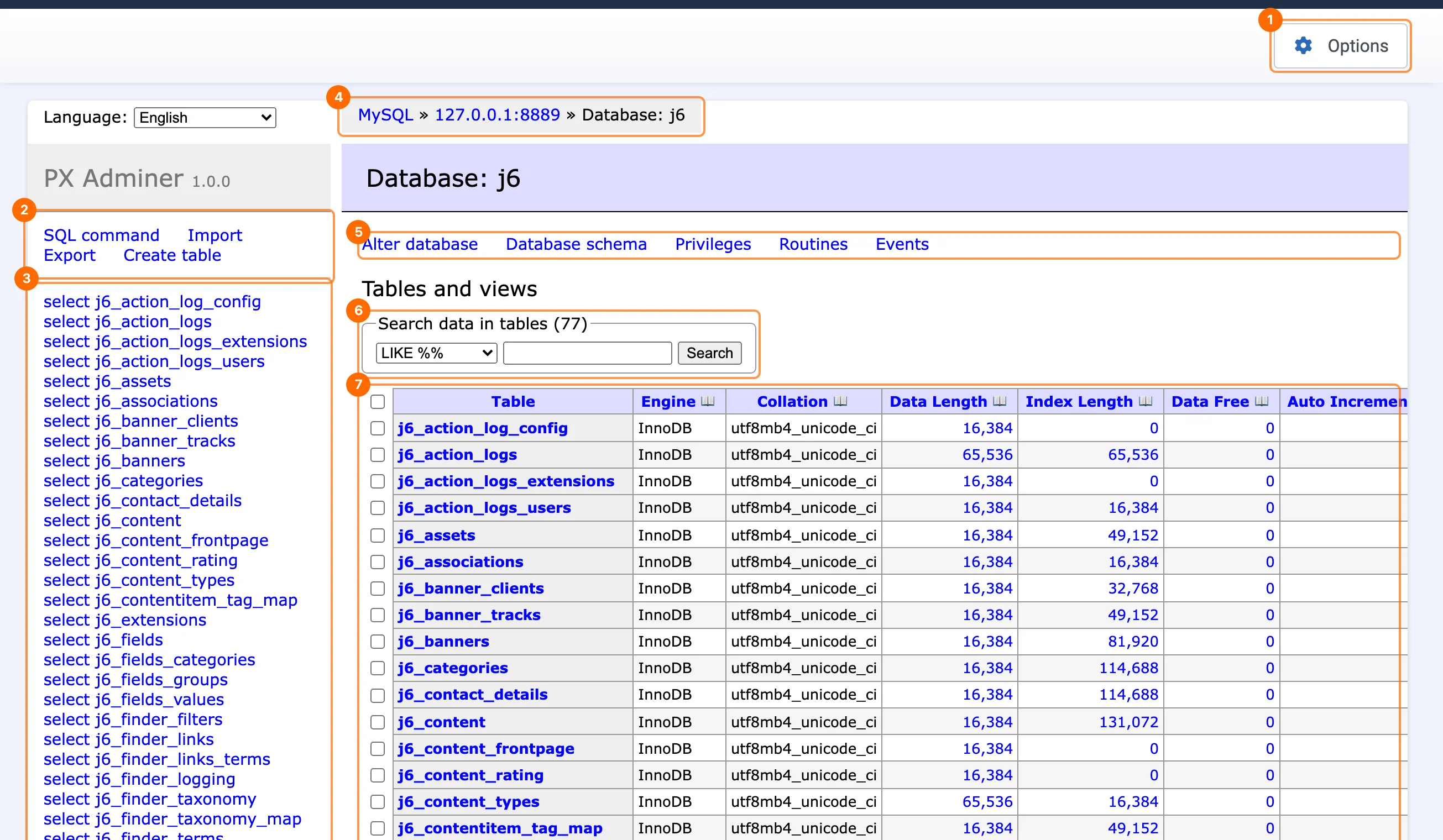
Task: Open the Export link
Action: pyautogui.click(x=69, y=255)
